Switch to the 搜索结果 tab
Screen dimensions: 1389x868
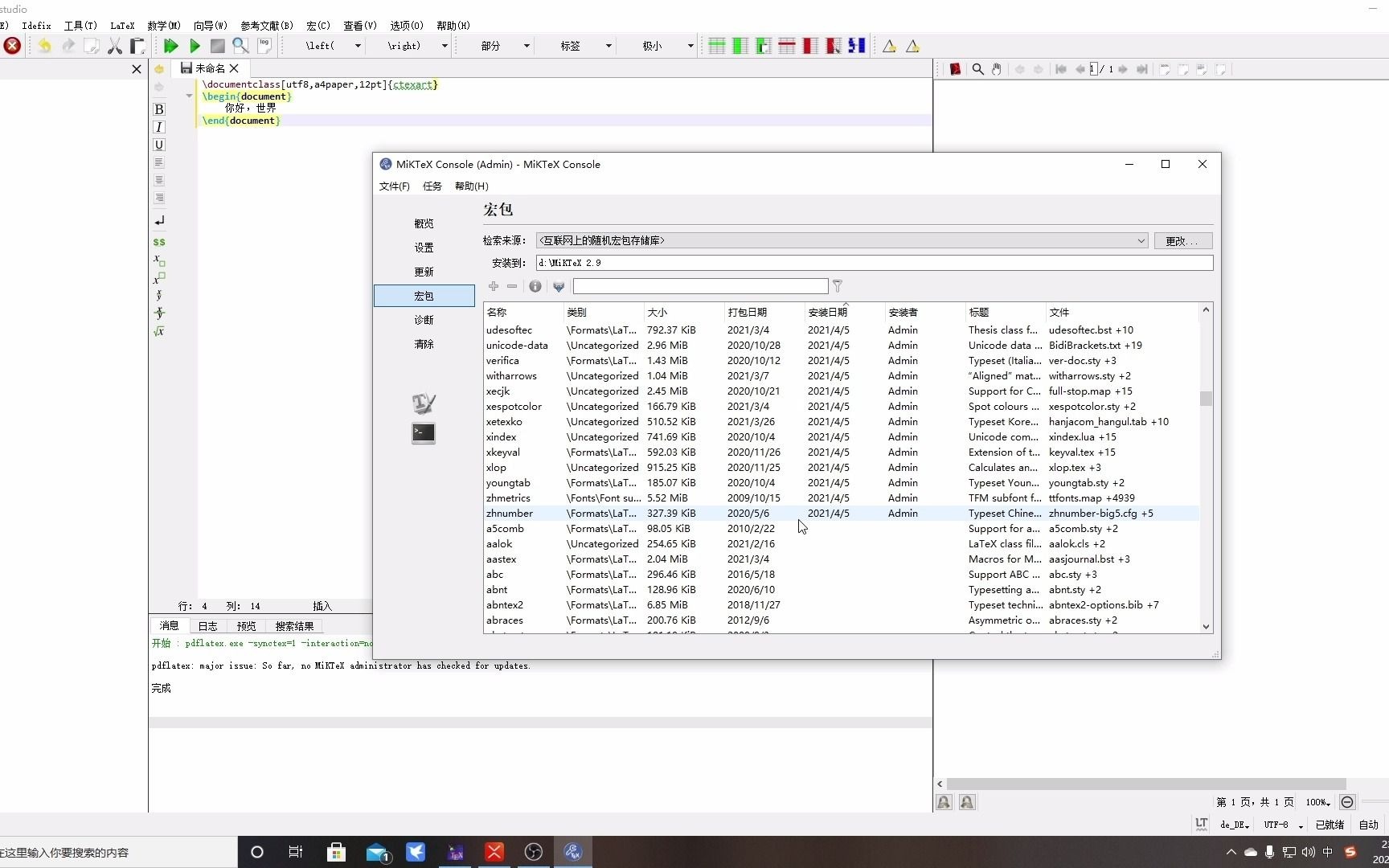click(x=294, y=626)
